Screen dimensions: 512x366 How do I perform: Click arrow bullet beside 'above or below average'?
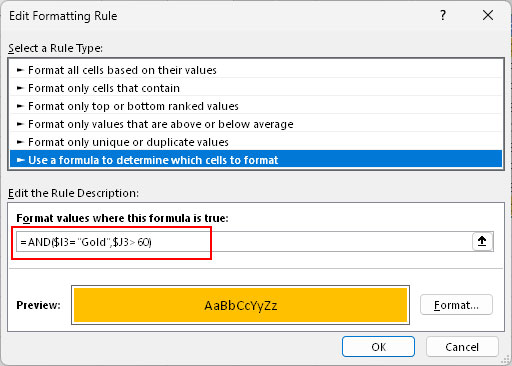pos(20,124)
